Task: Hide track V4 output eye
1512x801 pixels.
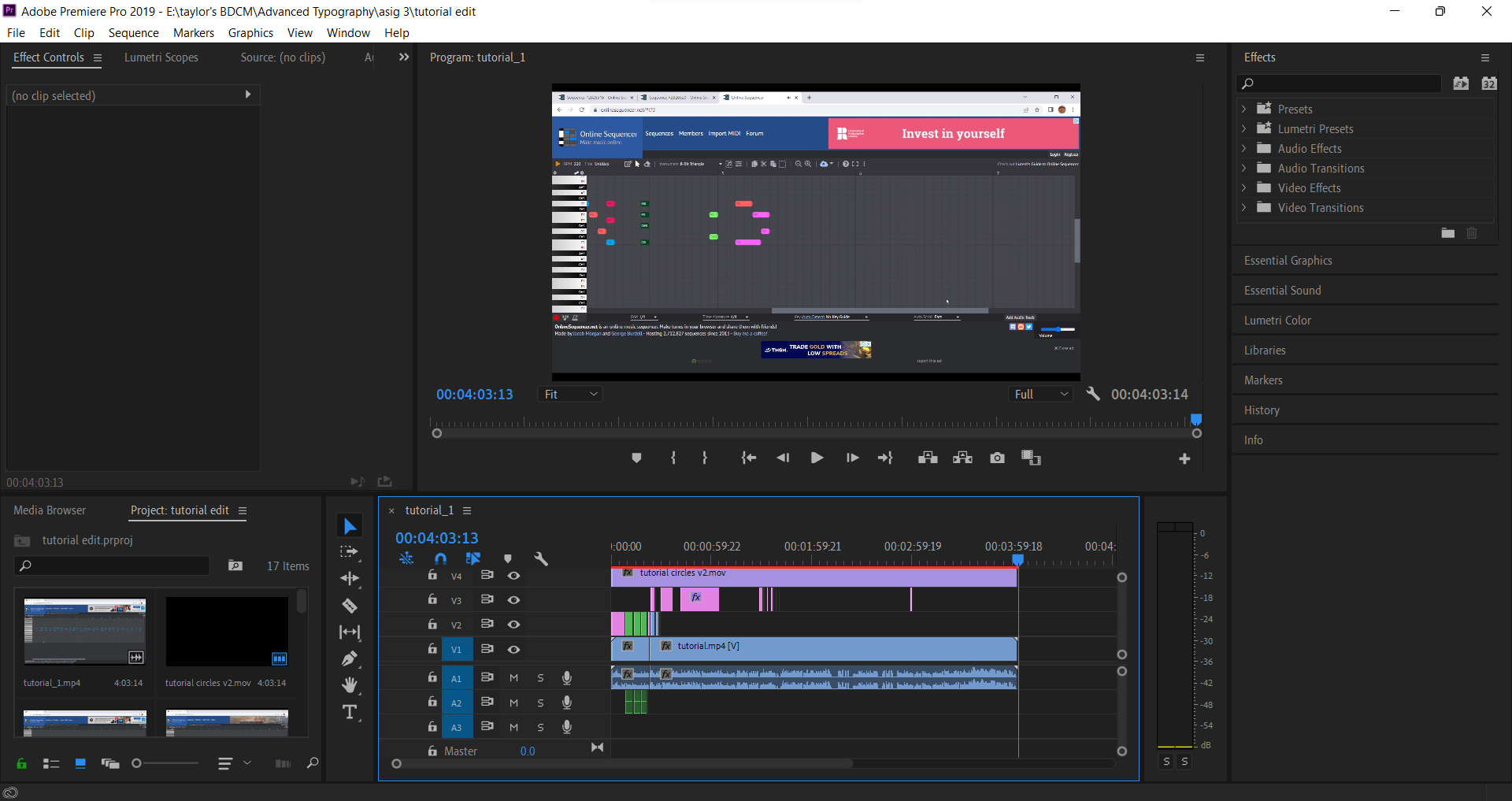Action: coord(513,576)
